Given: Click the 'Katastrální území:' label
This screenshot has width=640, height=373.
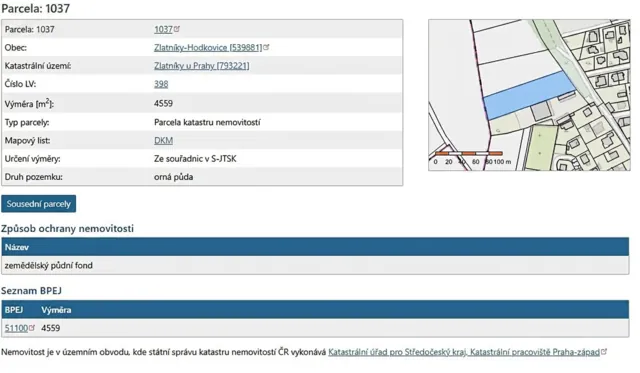Looking at the screenshot, I should pos(38,66).
